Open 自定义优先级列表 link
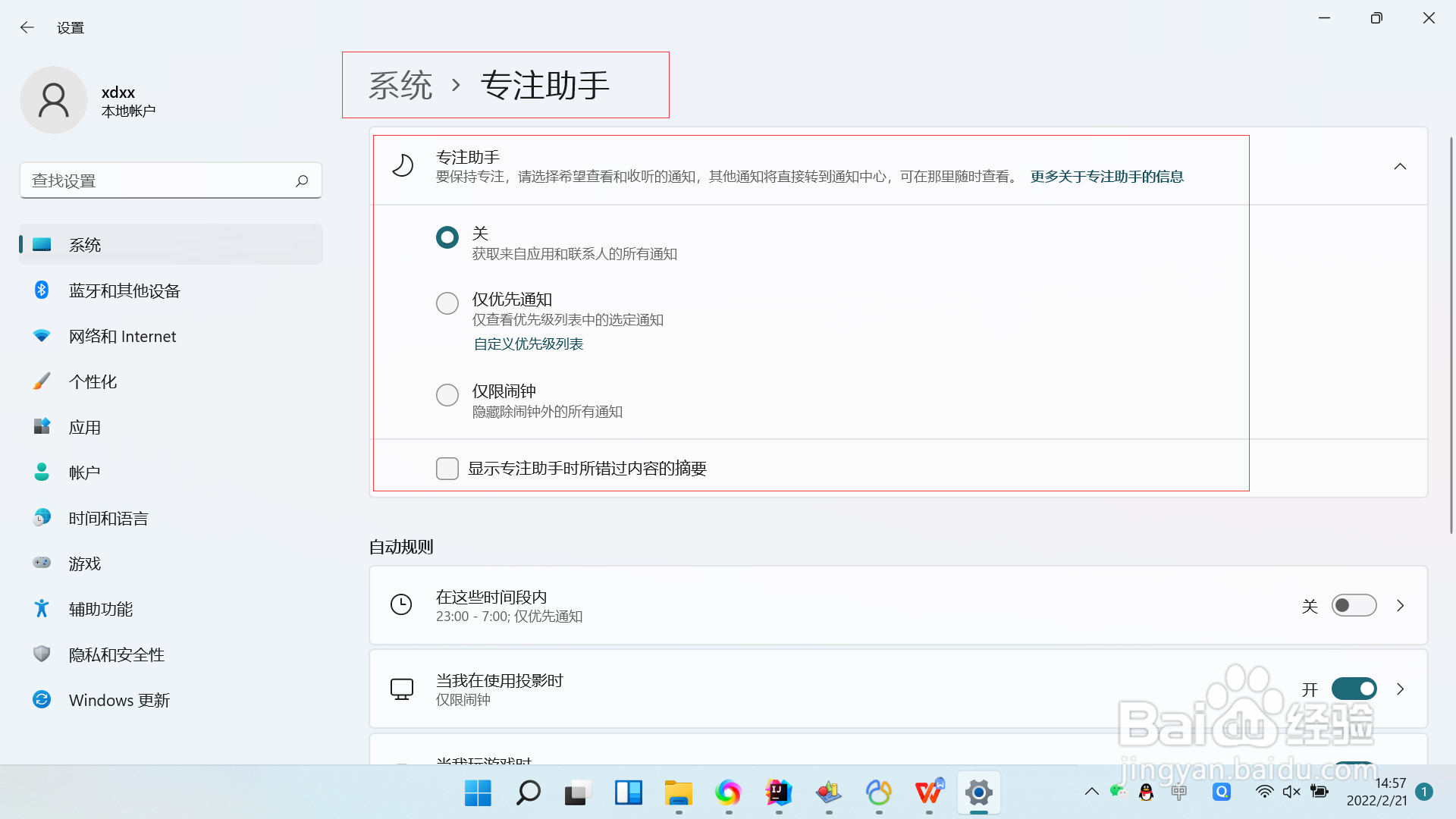 (528, 344)
